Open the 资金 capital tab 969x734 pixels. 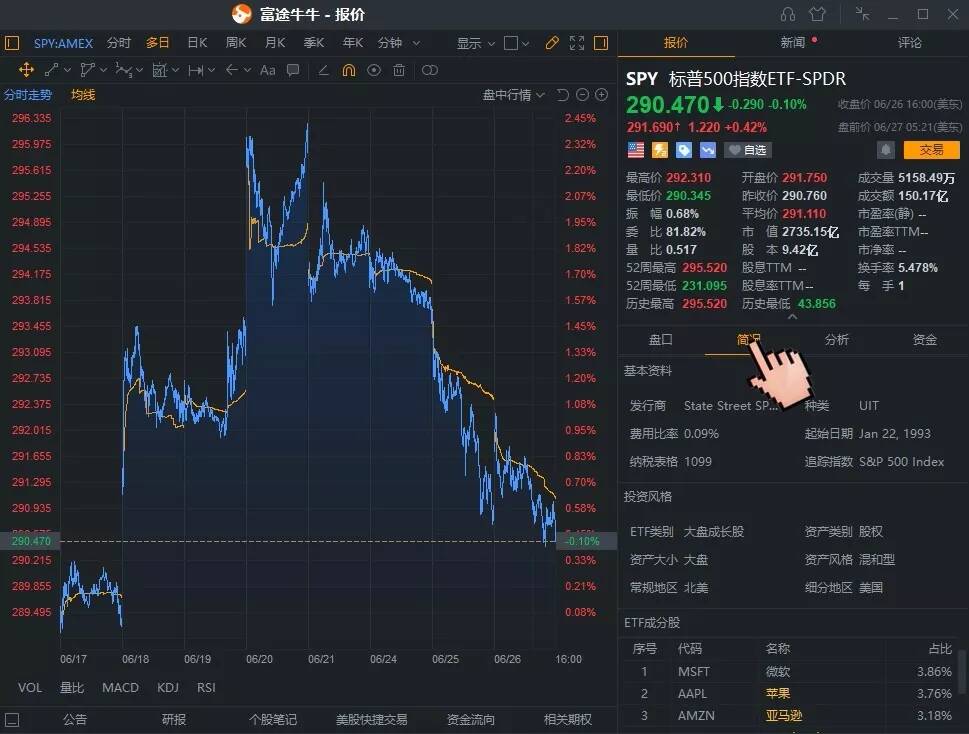click(925, 339)
